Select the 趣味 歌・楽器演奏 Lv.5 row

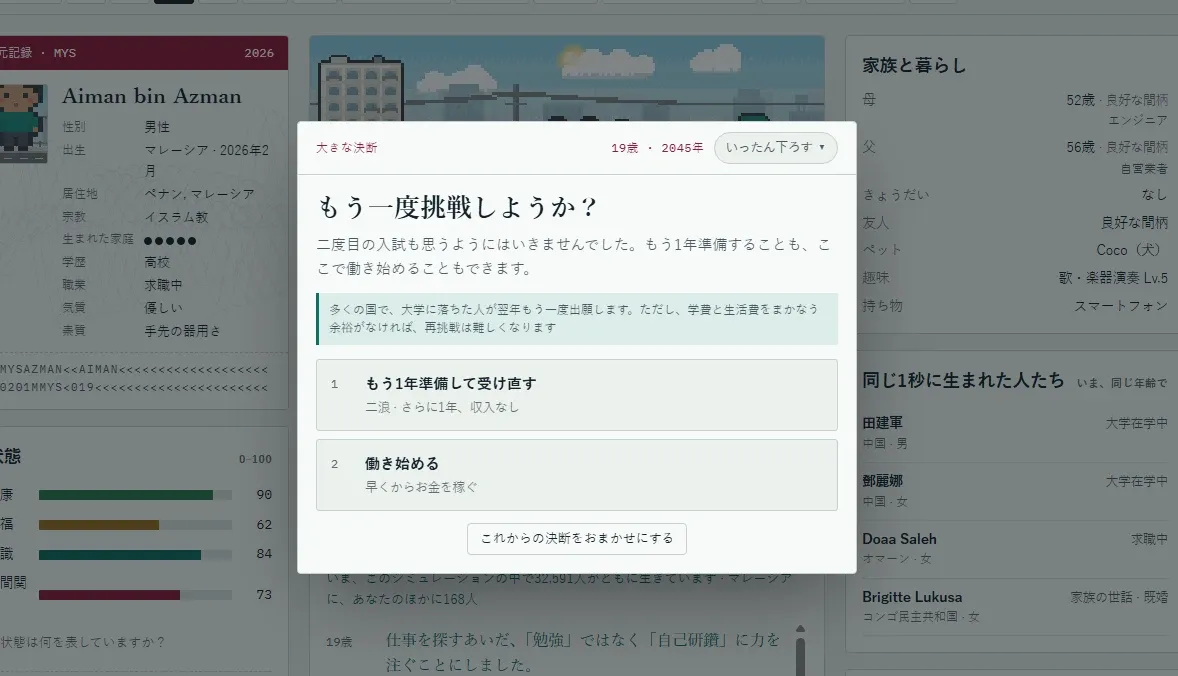[1015, 278]
